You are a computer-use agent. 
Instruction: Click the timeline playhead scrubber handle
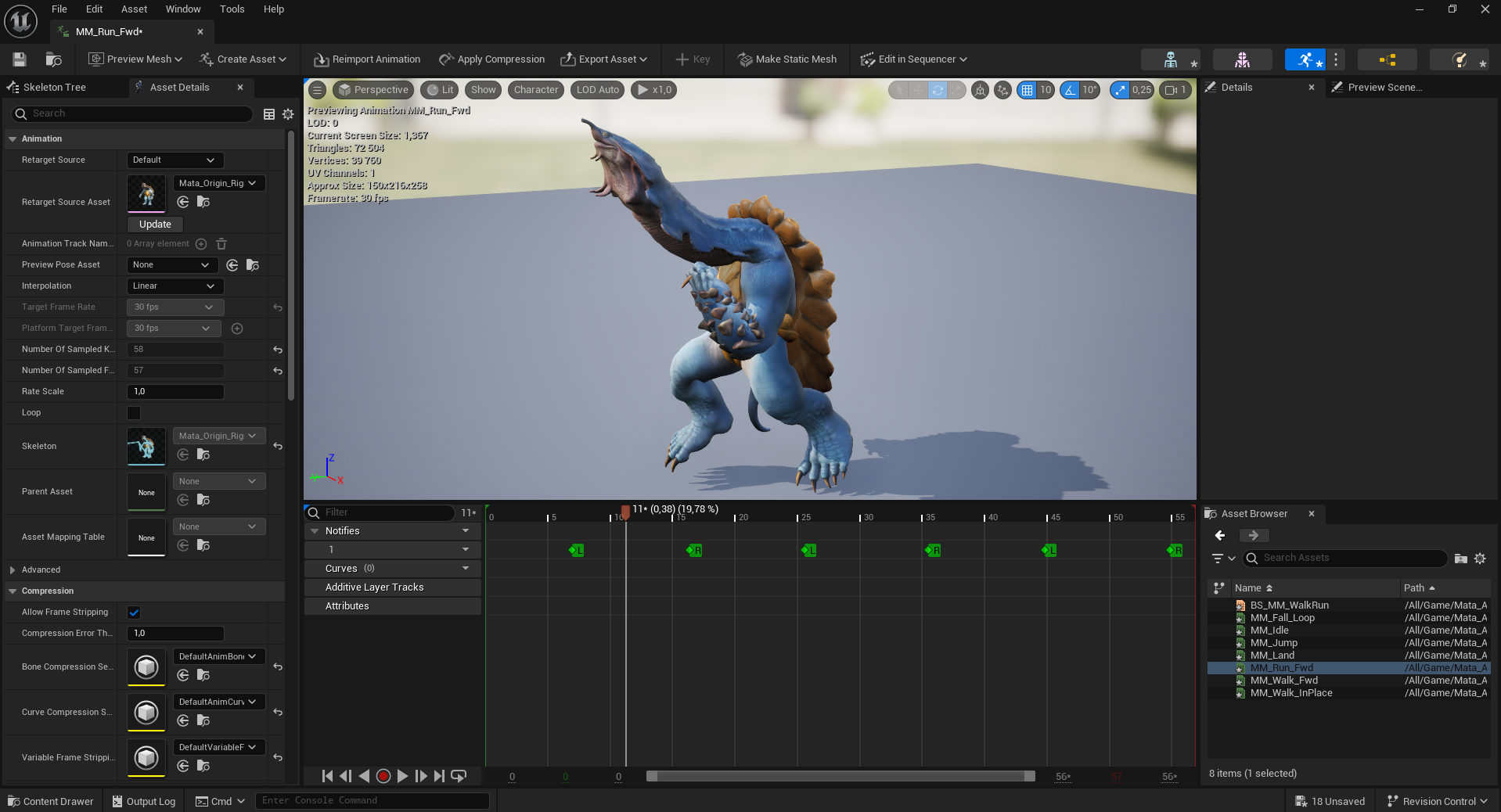coord(625,512)
